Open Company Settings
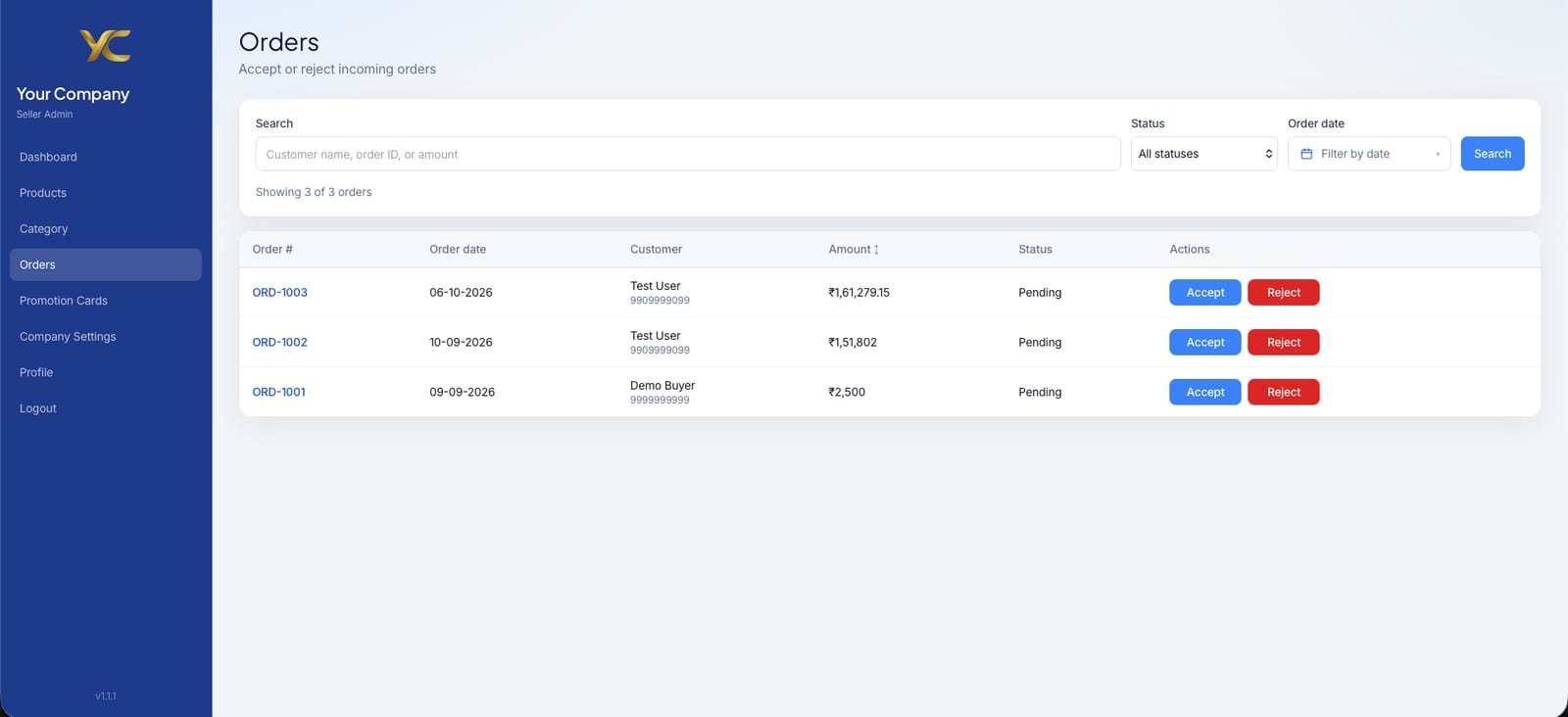Viewport: 1568px width, 717px height. [106, 336]
